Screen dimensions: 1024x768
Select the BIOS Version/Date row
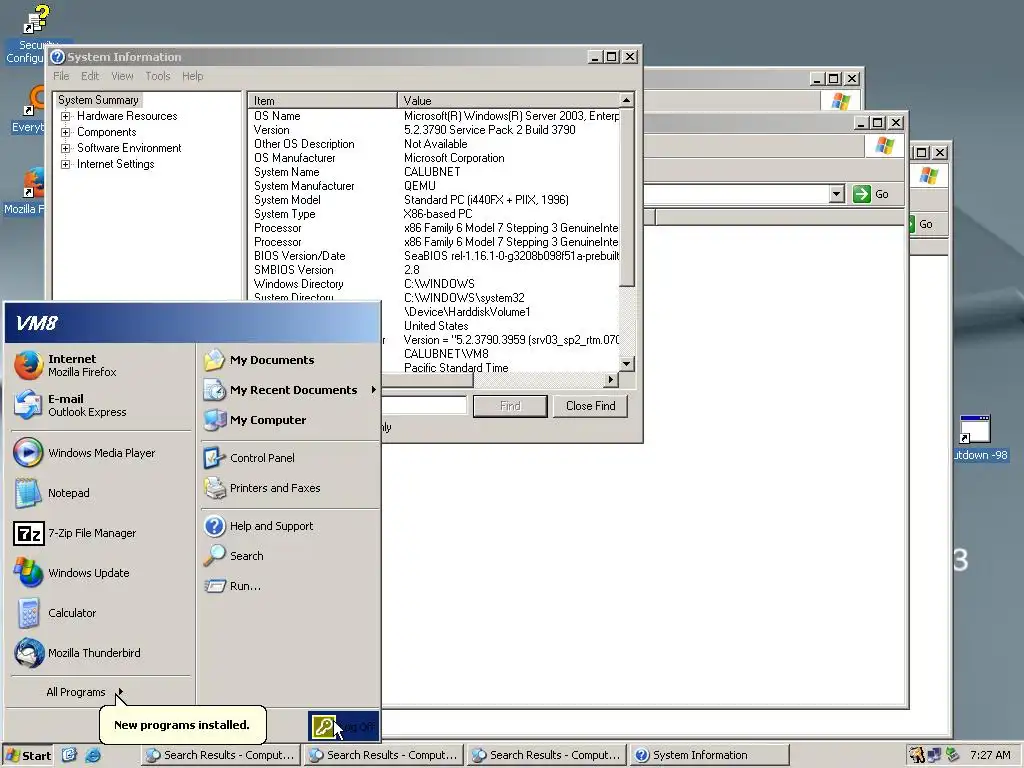(434, 256)
